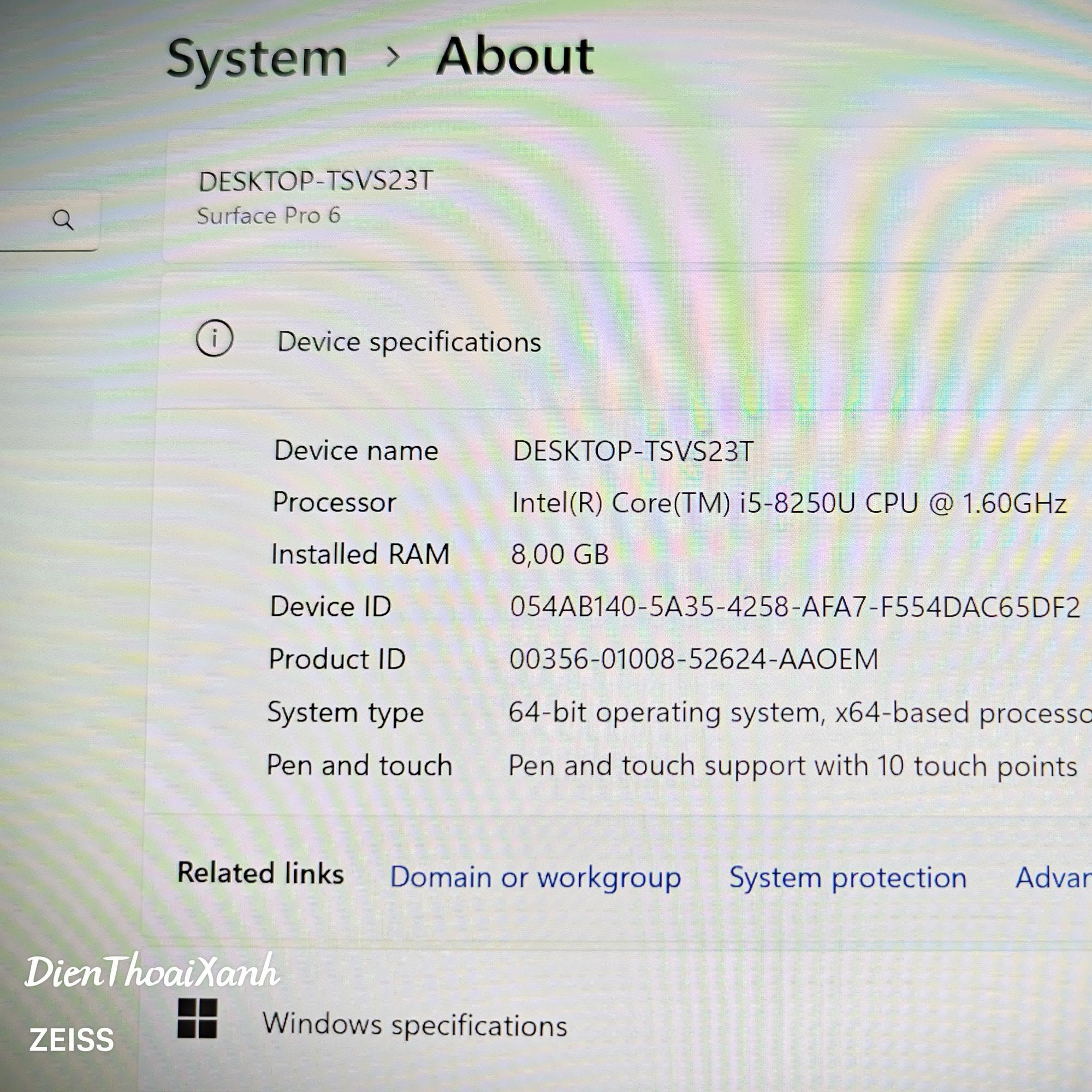The image size is (1092, 1092).
Task: Click the Installed RAM label
Action: (x=360, y=555)
